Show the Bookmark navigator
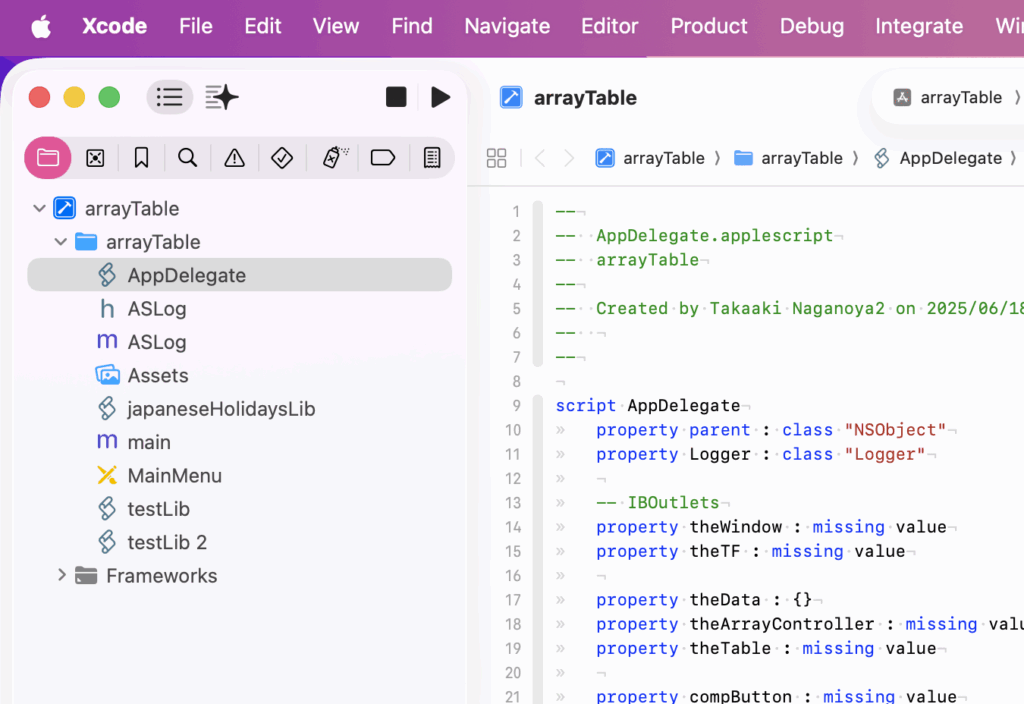 coord(141,158)
